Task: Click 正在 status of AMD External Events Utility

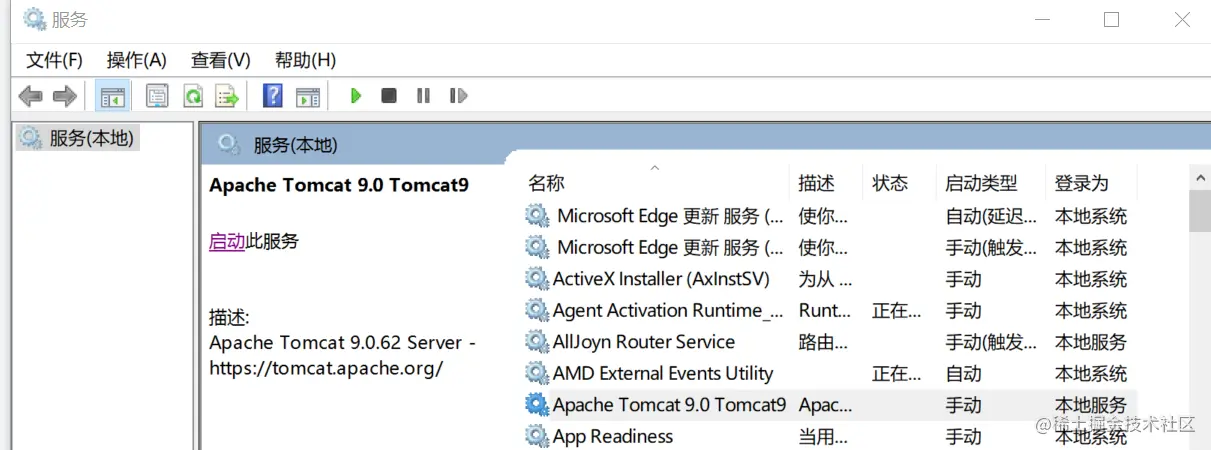Action: click(x=897, y=373)
